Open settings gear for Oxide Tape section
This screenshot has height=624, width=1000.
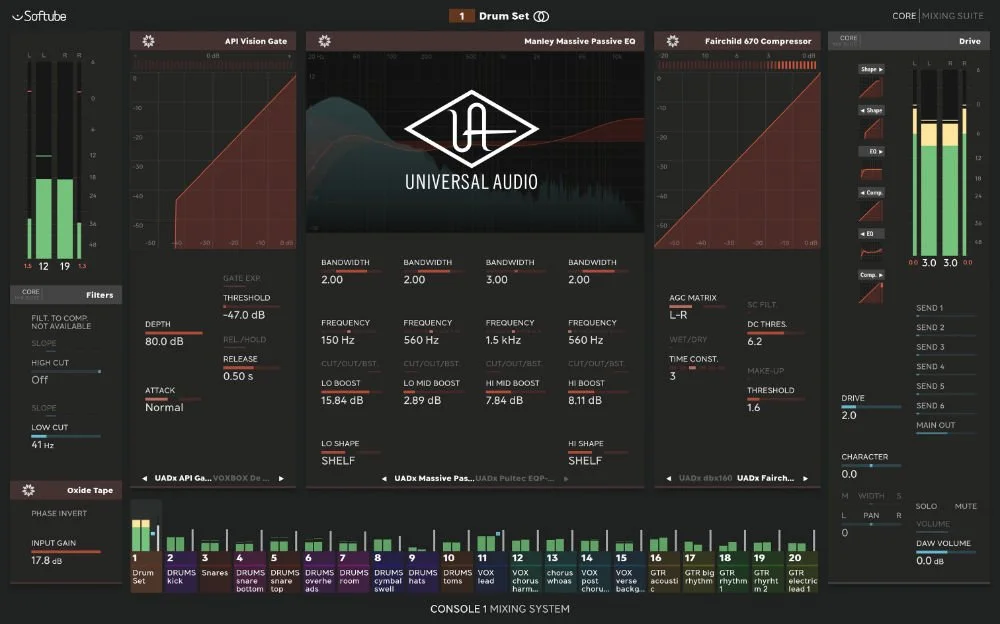[x=29, y=490]
